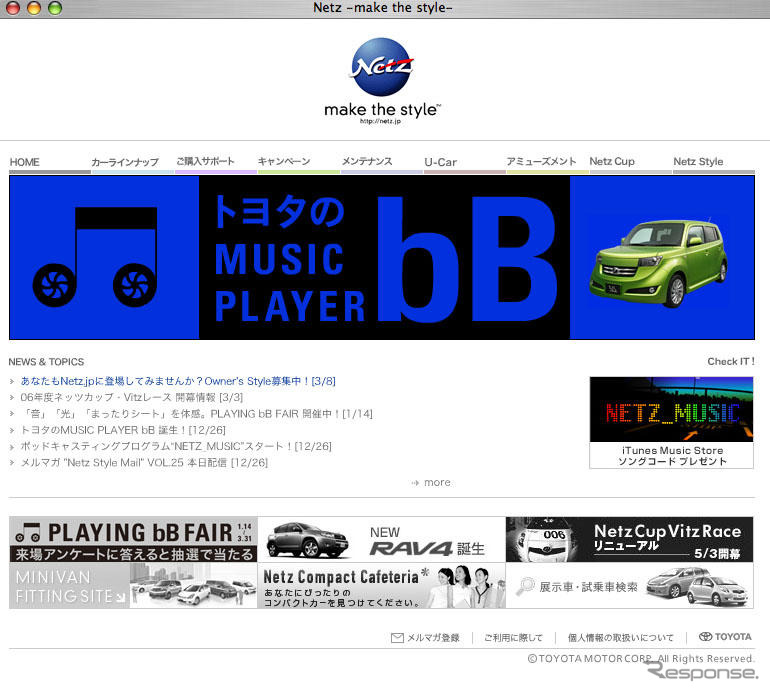
Task: Open the 個人情報の取扱いについて footer link
Action: [620, 637]
